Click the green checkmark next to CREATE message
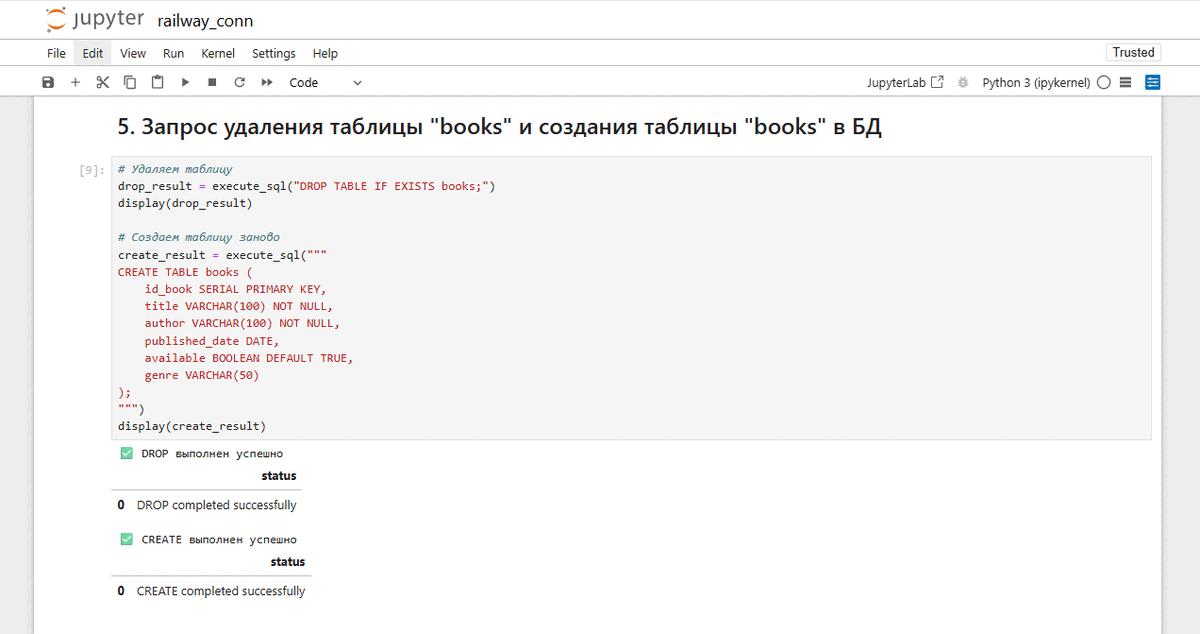Image resolution: width=1200 pixels, height=634 pixels. pyautogui.click(x=126, y=539)
